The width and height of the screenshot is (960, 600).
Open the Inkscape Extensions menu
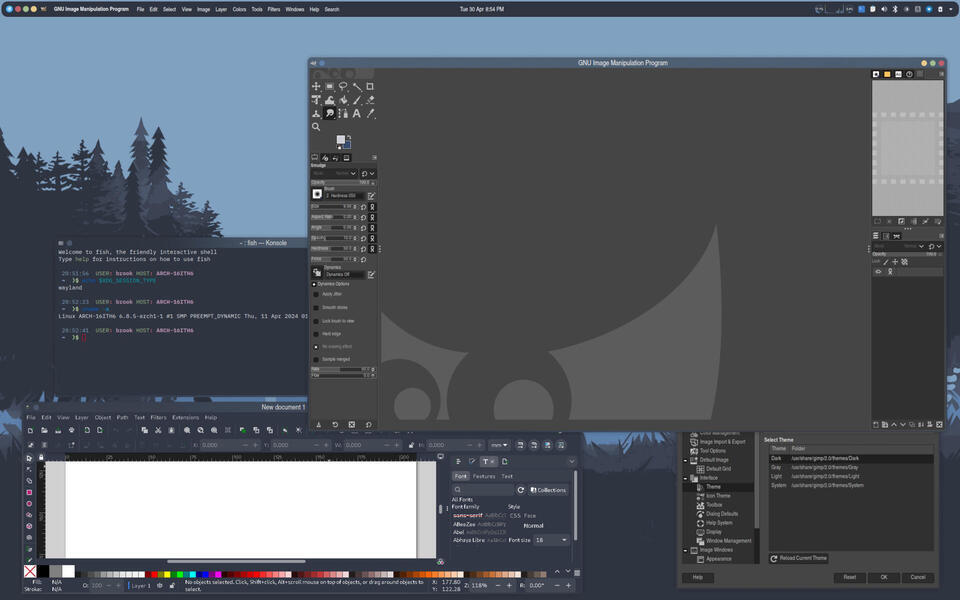click(x=186, y=418)
